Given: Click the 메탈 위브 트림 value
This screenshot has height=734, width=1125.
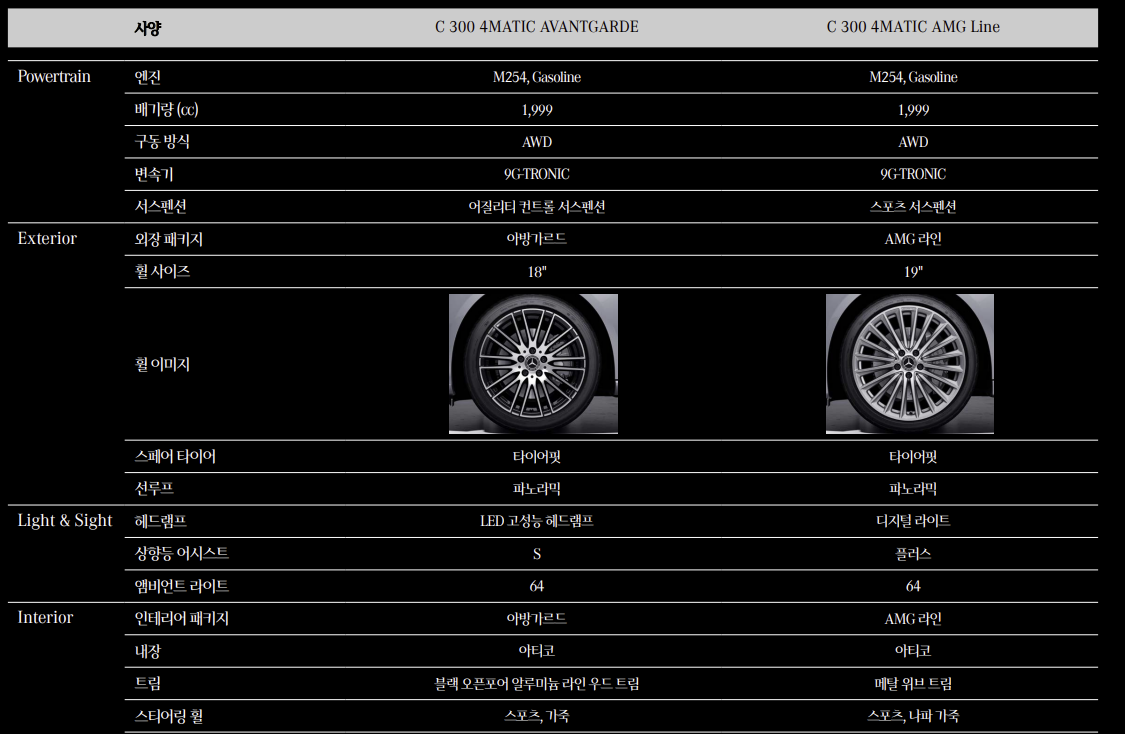Looking at the screenshot, I should [x=913, y=684].
